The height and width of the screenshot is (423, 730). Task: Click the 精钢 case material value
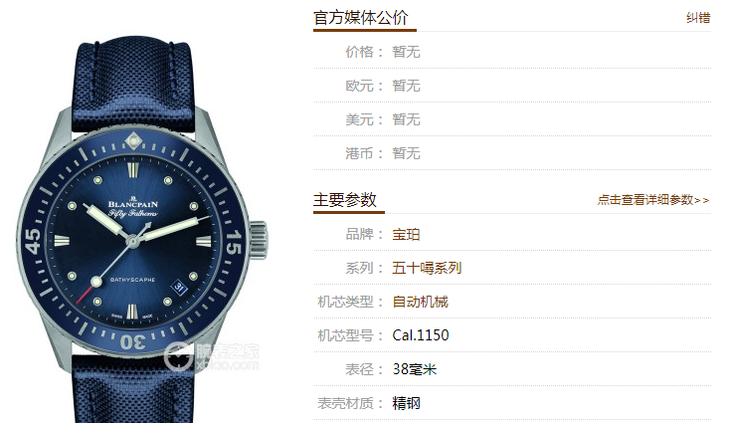(x=406, y=403)
